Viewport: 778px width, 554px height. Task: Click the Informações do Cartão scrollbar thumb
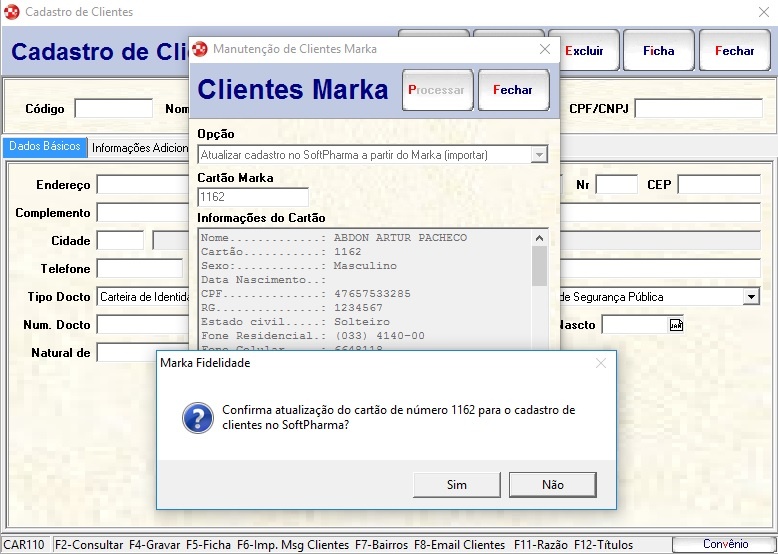pos(539,266)
